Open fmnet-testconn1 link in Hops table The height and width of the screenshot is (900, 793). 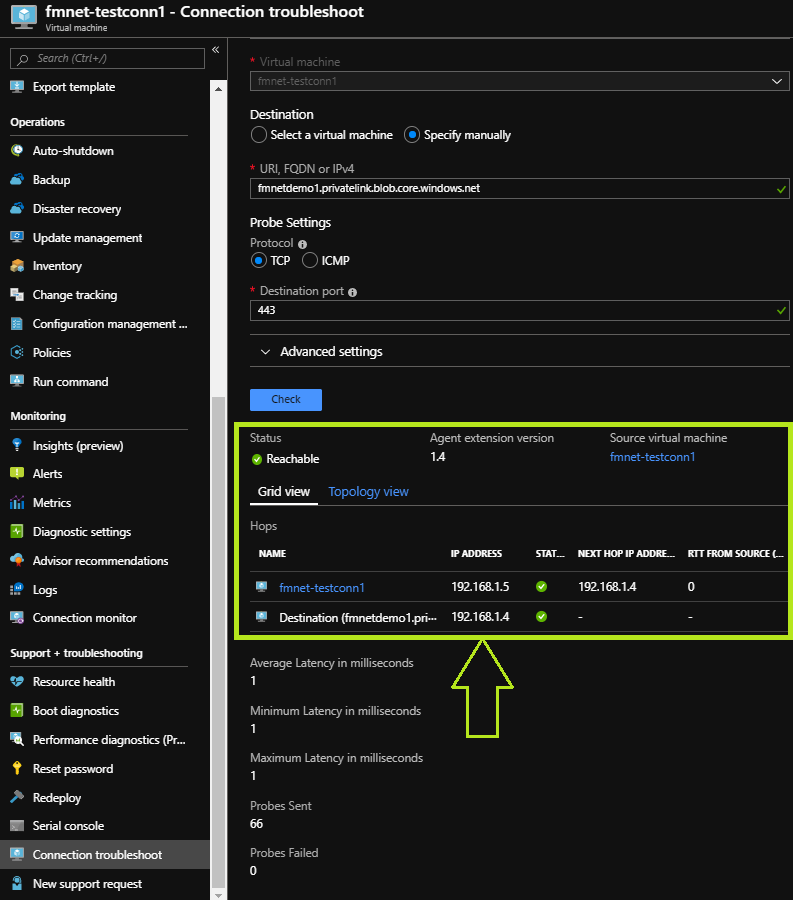pyautogui.click(x=322, y=588)
